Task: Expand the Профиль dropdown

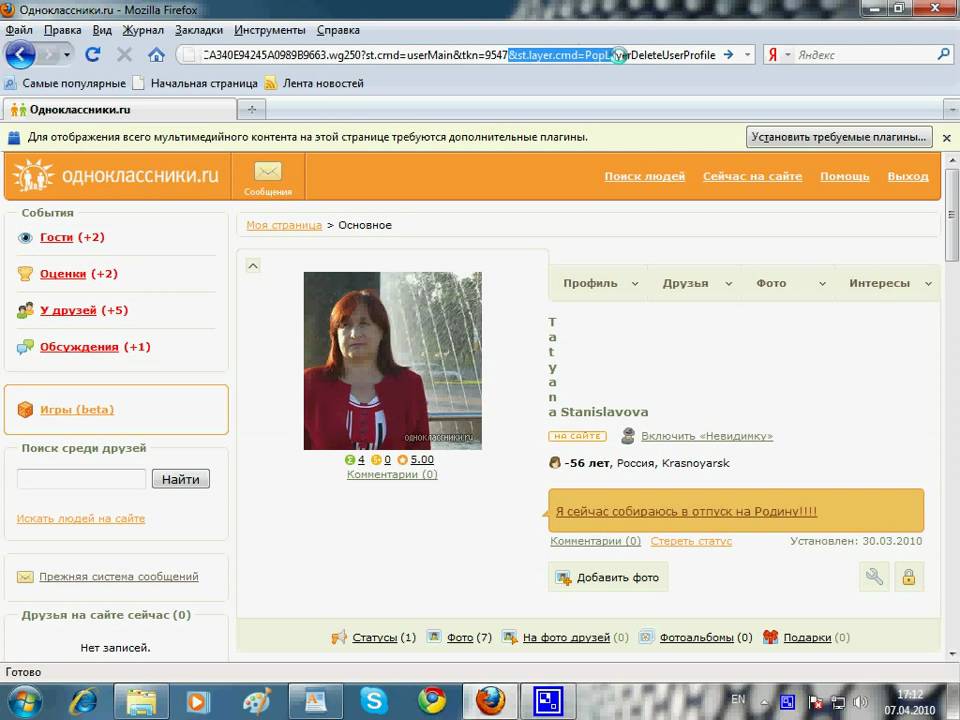Action: tap(635, 283)
